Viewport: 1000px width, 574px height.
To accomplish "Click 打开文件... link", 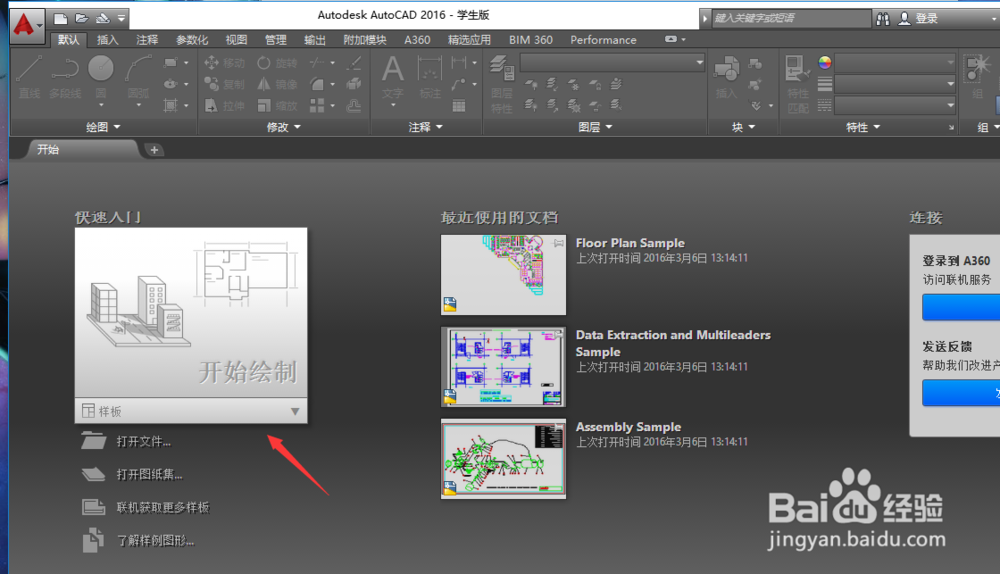I will point(143,441).
